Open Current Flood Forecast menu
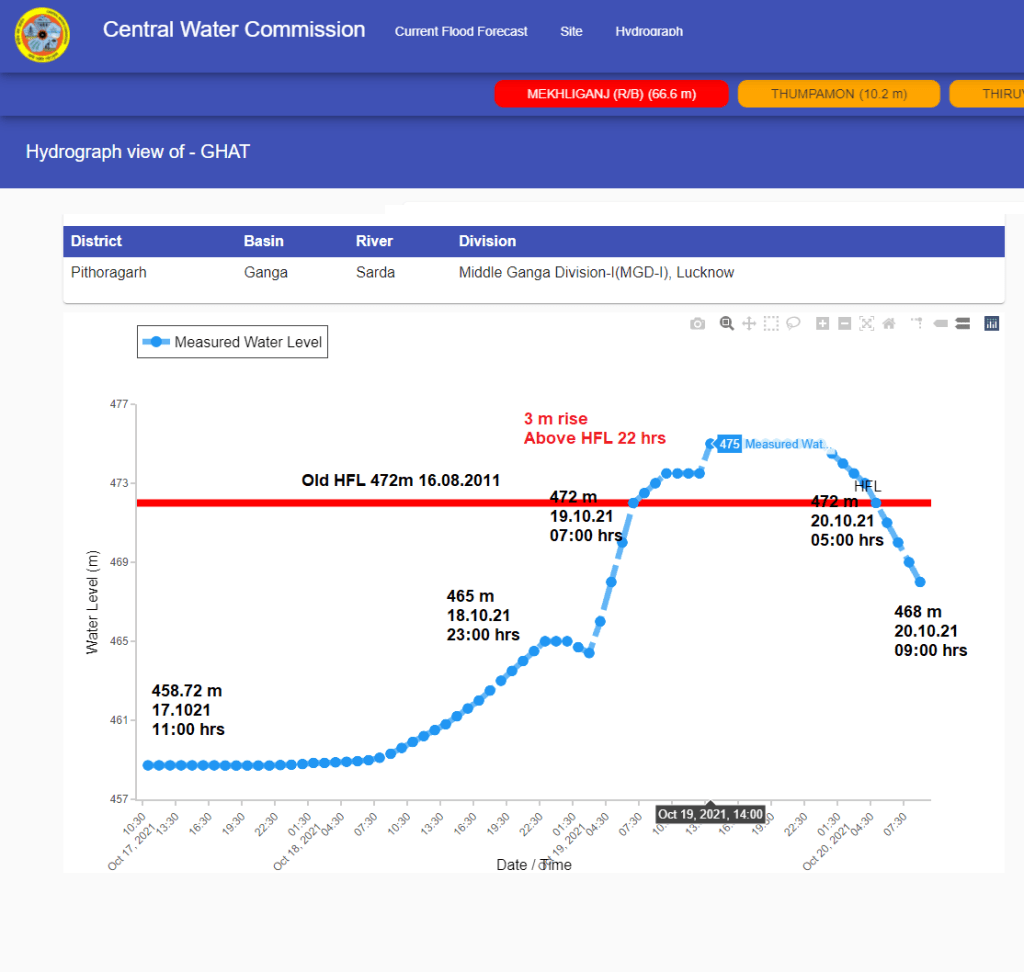This screenshot has height=972, width=1024. (461, 32)
